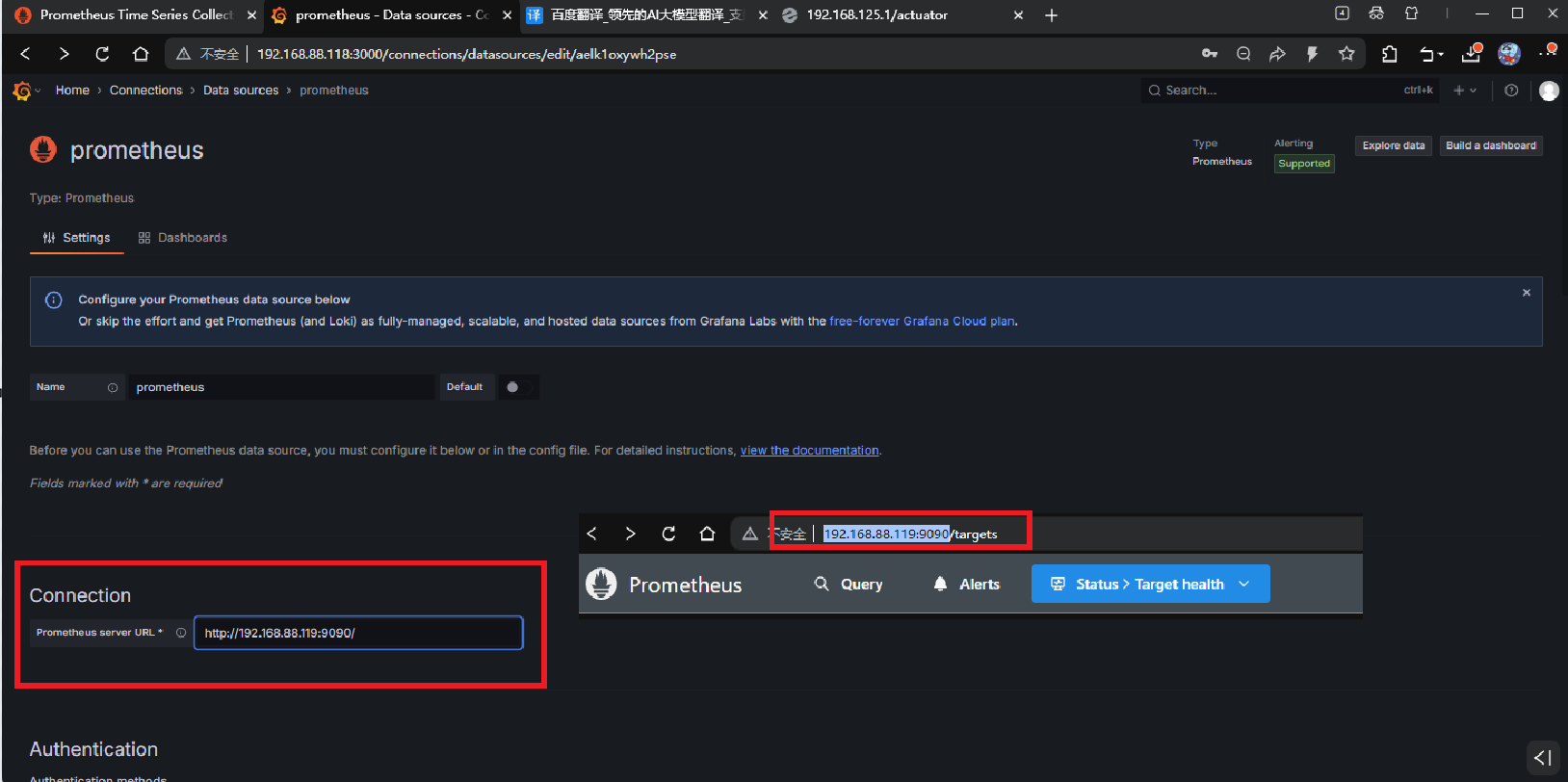Click the Authentication section heading
Viewport: 1568px width, 782px height.
93,749
